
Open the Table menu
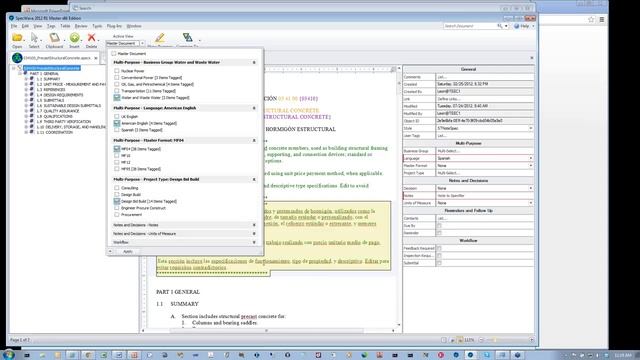click(x=65, y=26)
